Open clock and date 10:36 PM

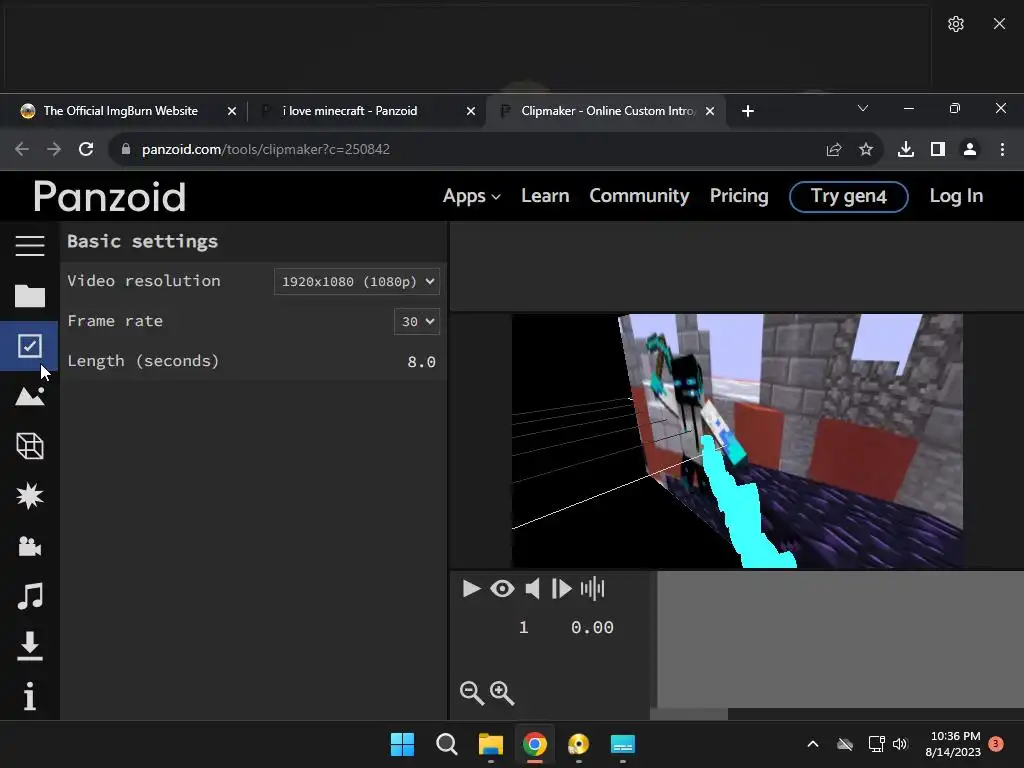[953, 744]
